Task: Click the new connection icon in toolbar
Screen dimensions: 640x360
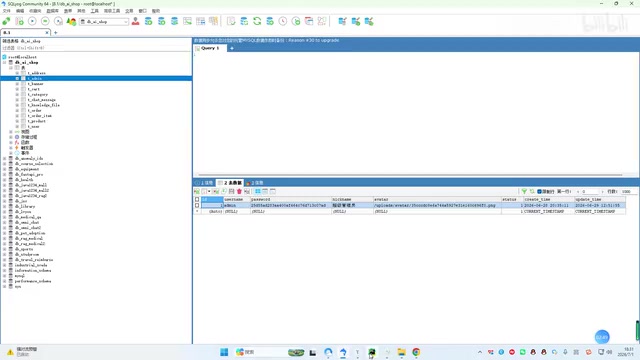Action: click(x=6, y=21)
